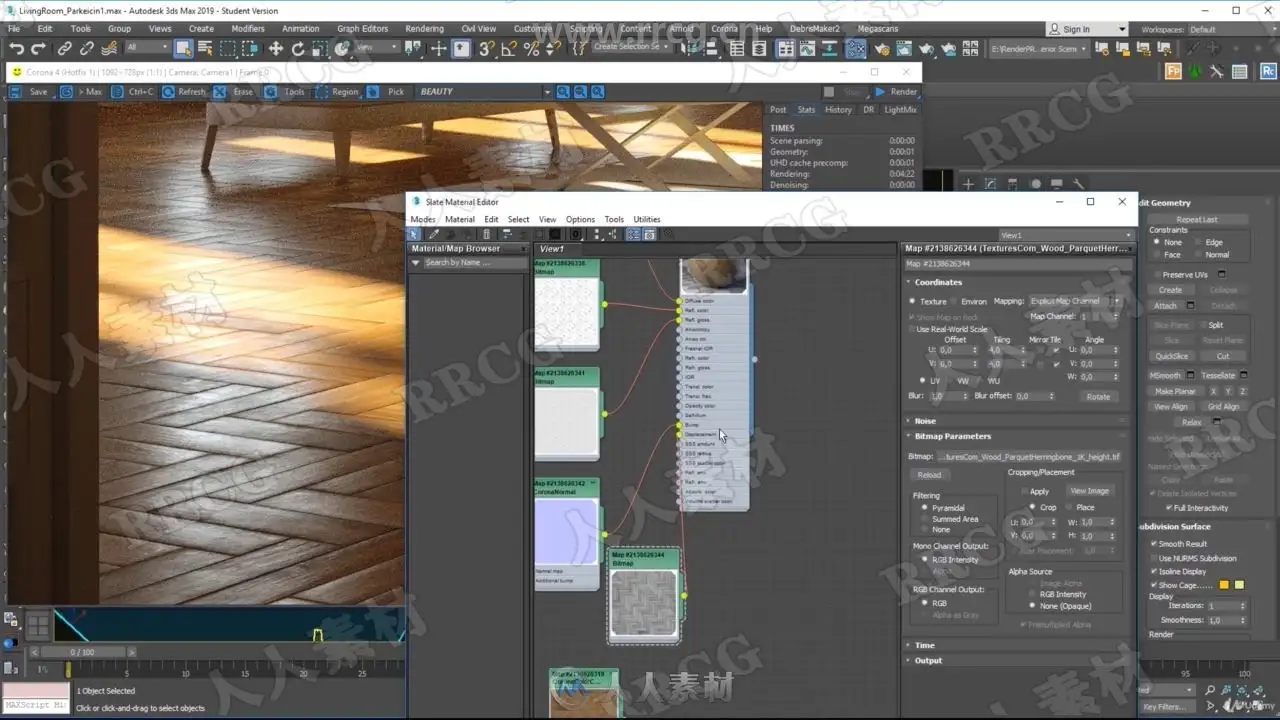Viewport: 1280px width, 720px height.
Task: Click the Reload bitmap button
Action: click(929, 476)
